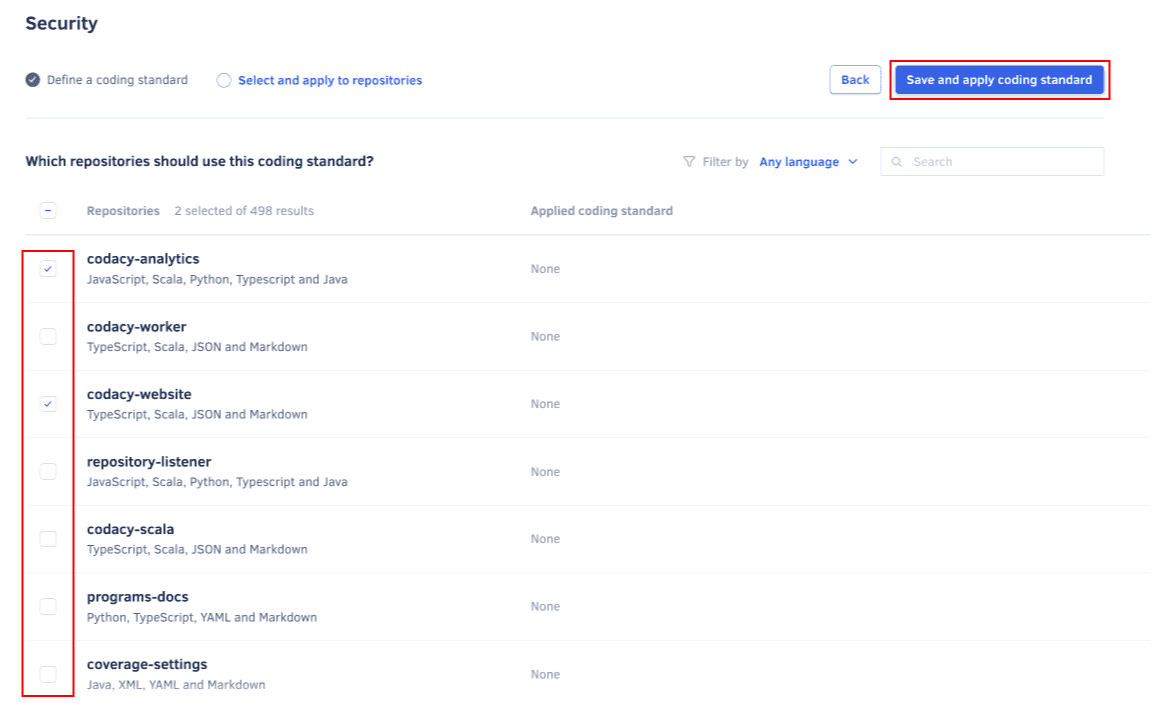Viewport: 1162px width, 715px height.
Task: Uncheck the codacy-website repository
Action: click(x=47, y=403)
